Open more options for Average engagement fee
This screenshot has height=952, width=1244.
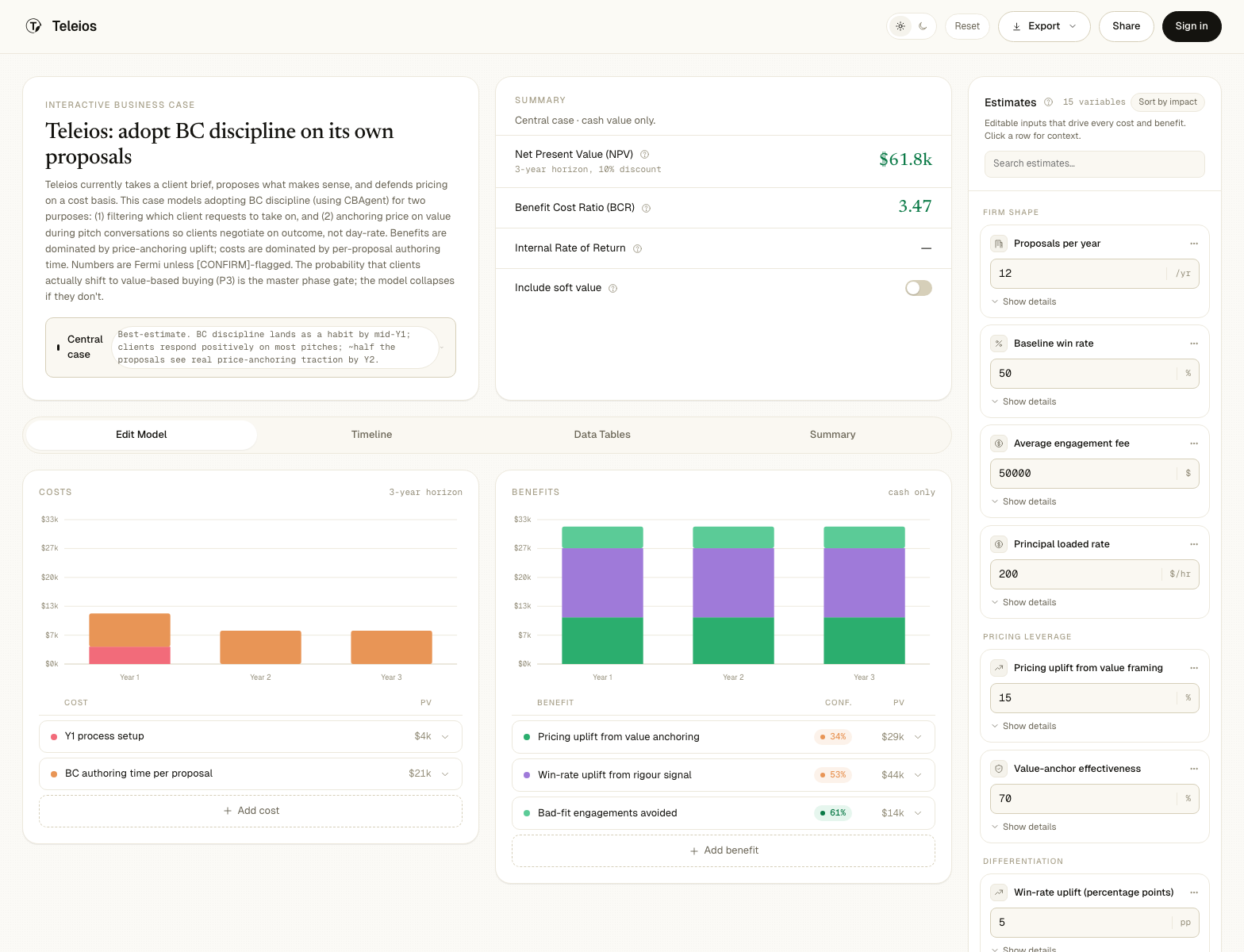click(1194, 443)
